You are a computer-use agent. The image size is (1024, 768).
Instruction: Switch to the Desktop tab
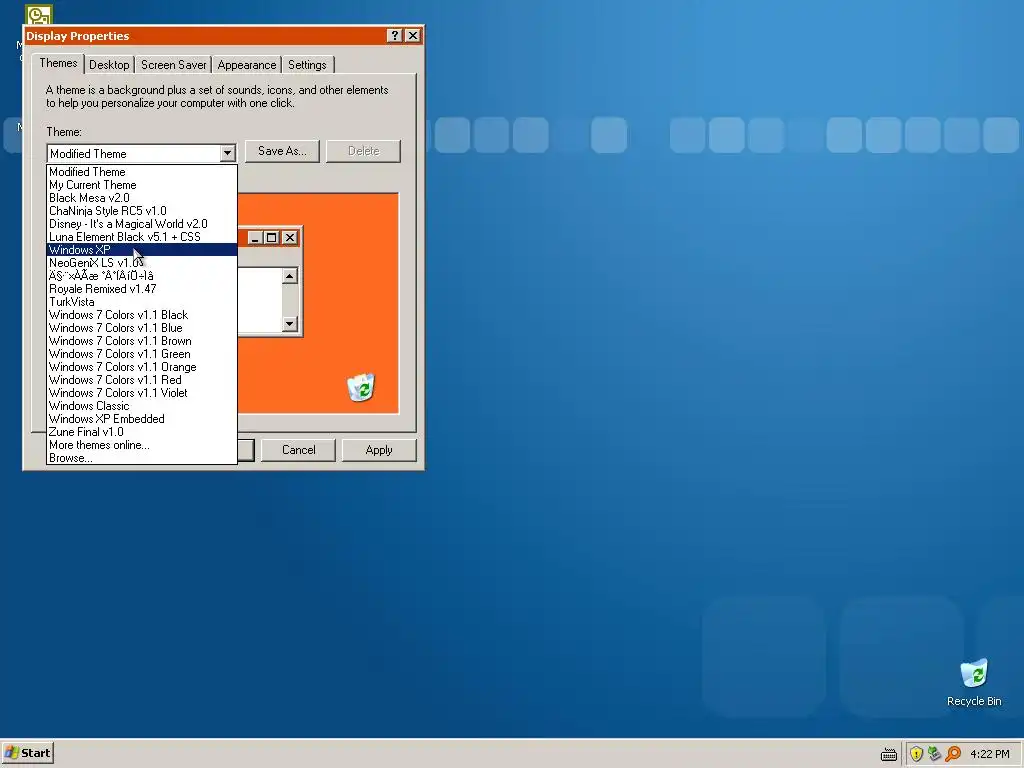109,65
